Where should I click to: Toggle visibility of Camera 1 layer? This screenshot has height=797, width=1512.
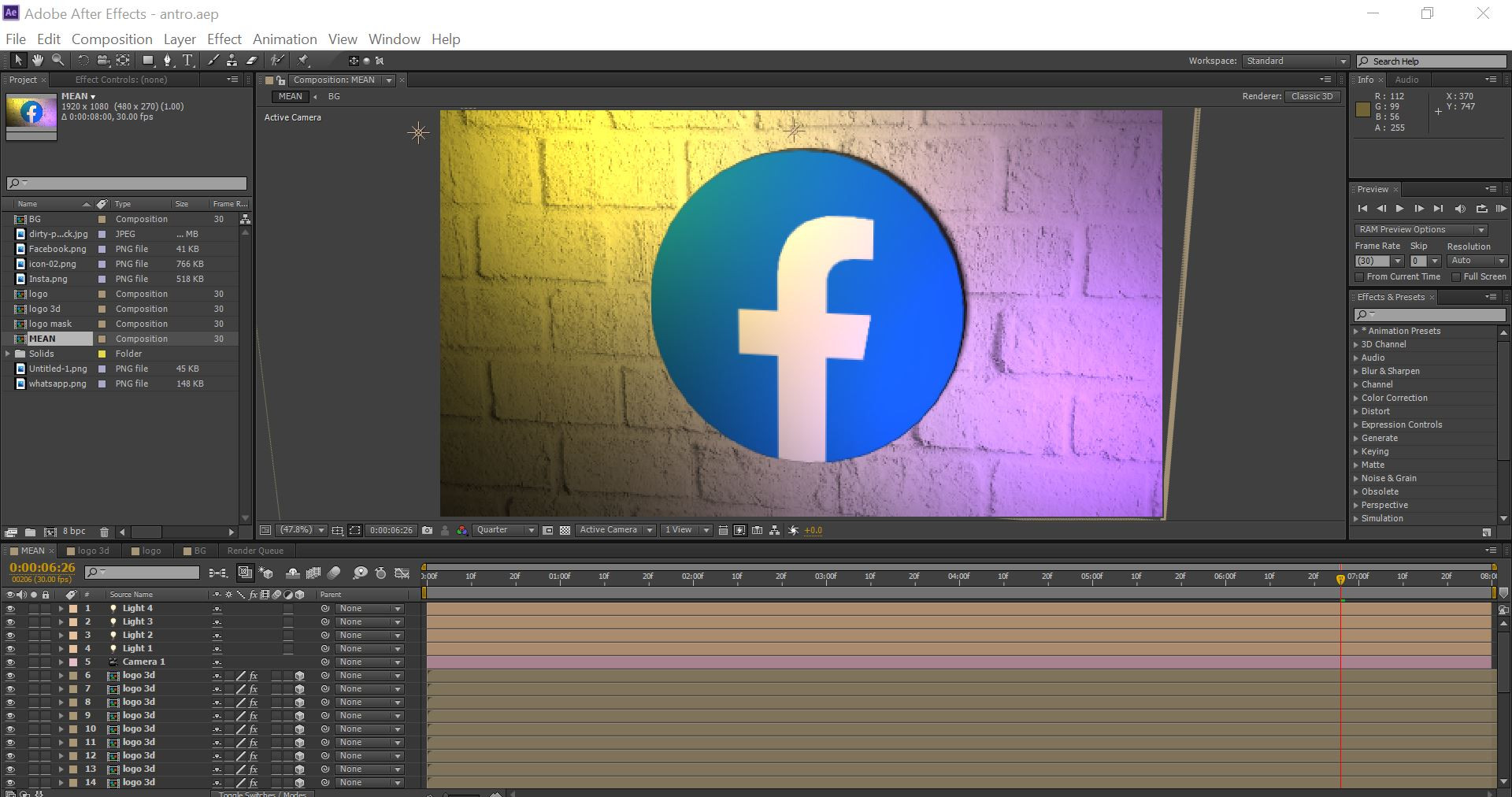[x=10, y=662]
